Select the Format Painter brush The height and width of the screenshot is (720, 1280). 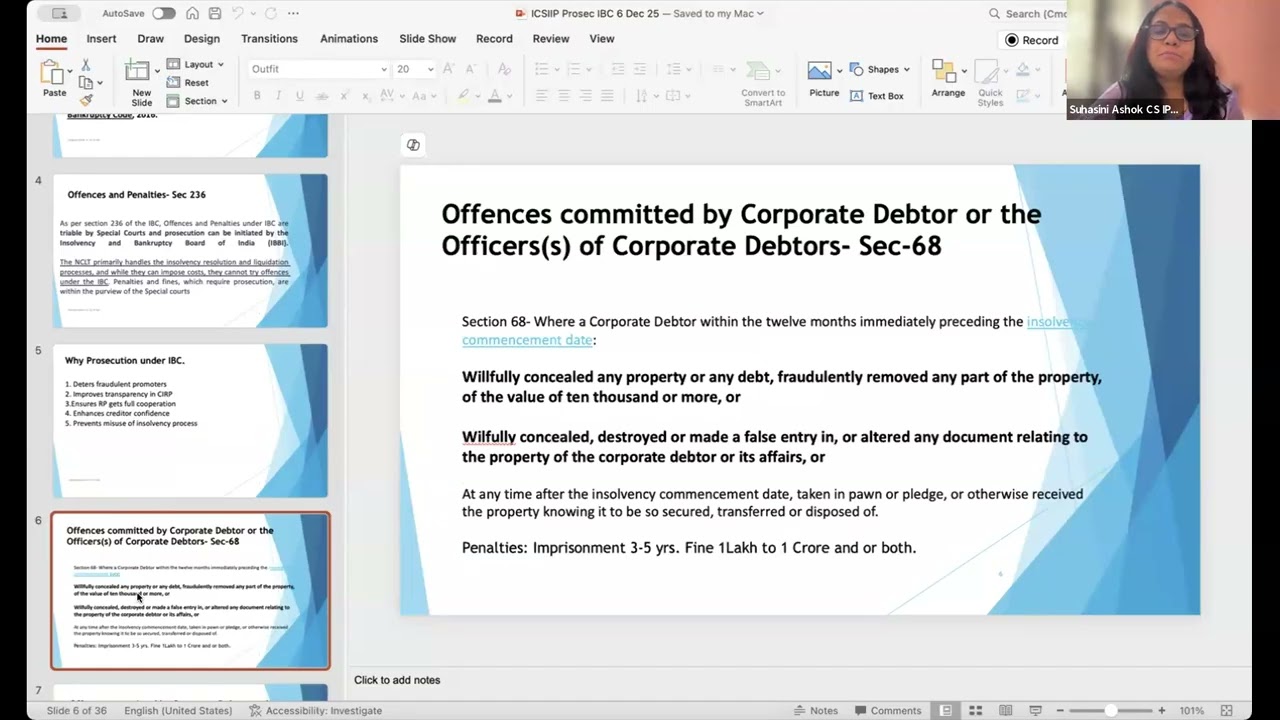point(86,100)
